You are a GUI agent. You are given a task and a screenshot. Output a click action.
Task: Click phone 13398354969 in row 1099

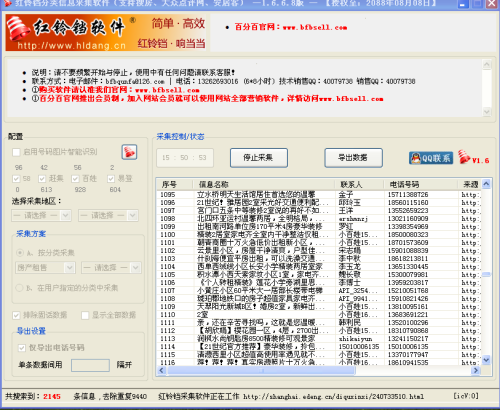(408, 226)
